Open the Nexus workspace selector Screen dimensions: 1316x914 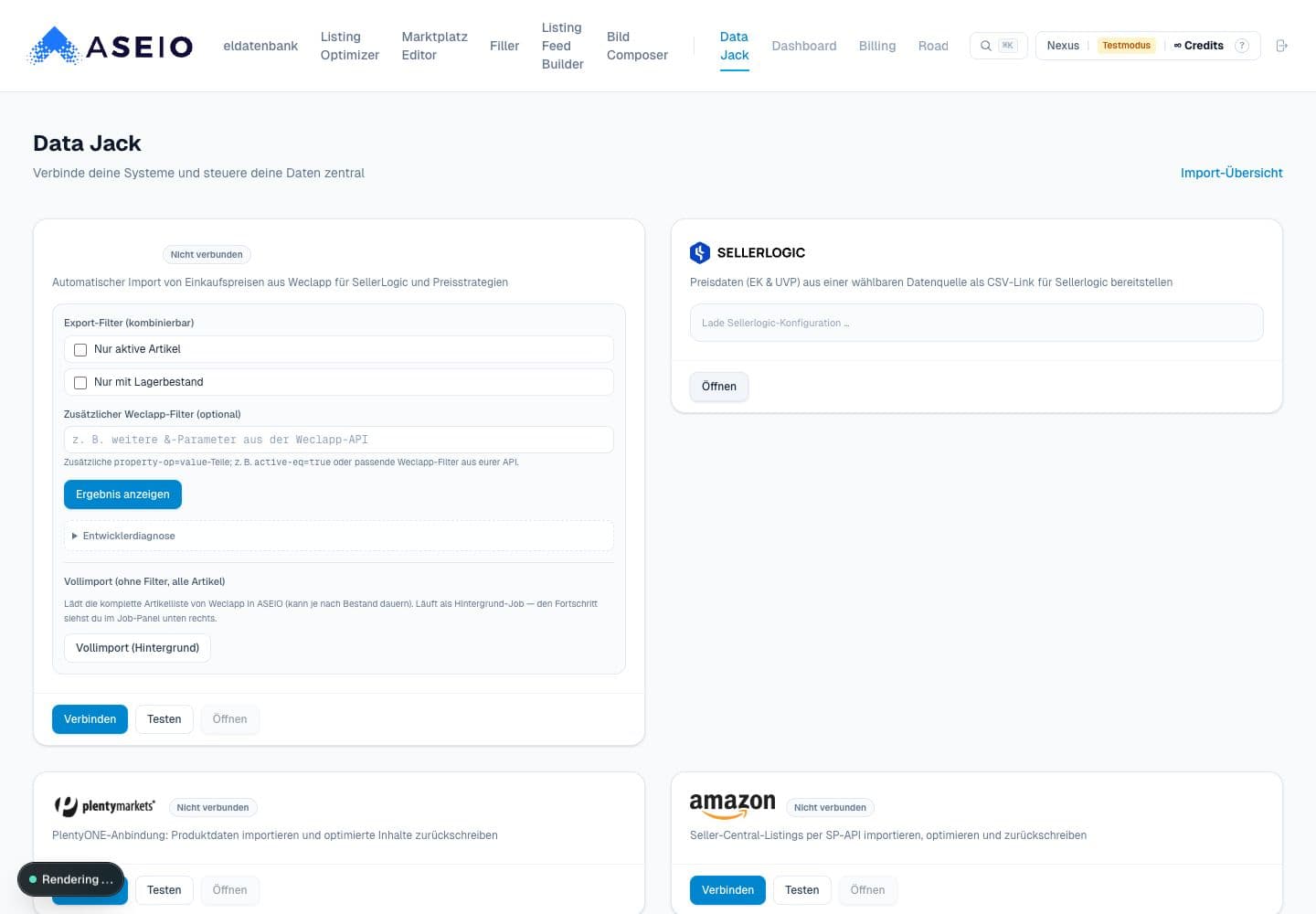pyautogui.click(x=1063, y=46)
